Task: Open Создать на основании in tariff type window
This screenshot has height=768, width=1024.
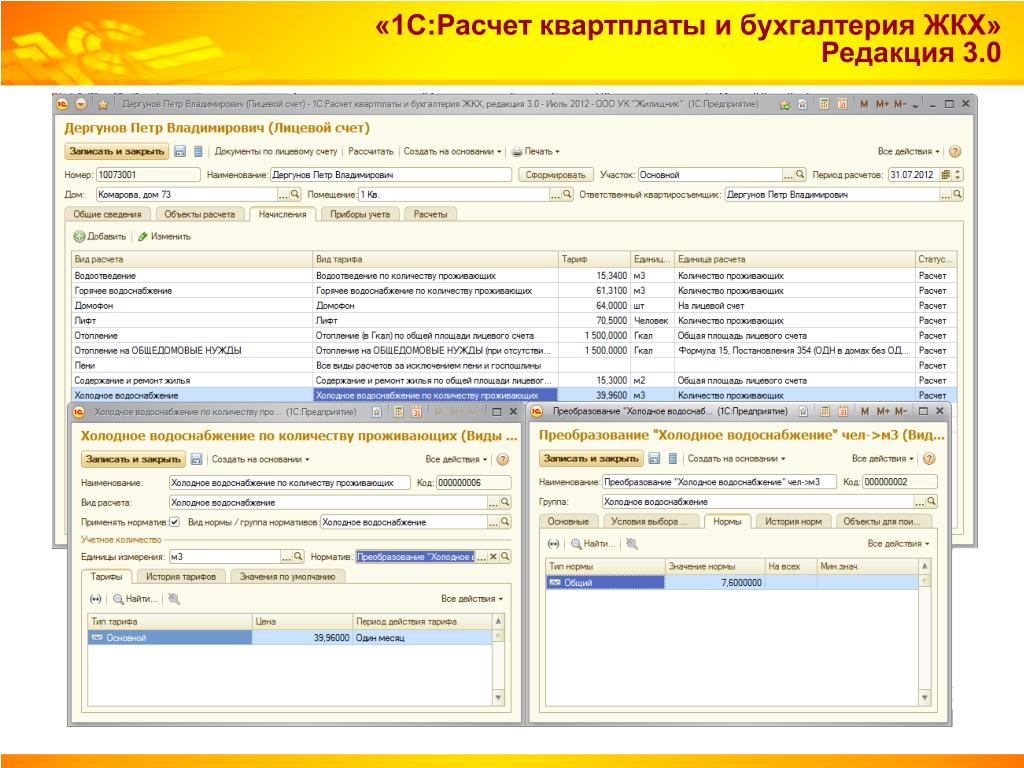Action: click(260, 459)
